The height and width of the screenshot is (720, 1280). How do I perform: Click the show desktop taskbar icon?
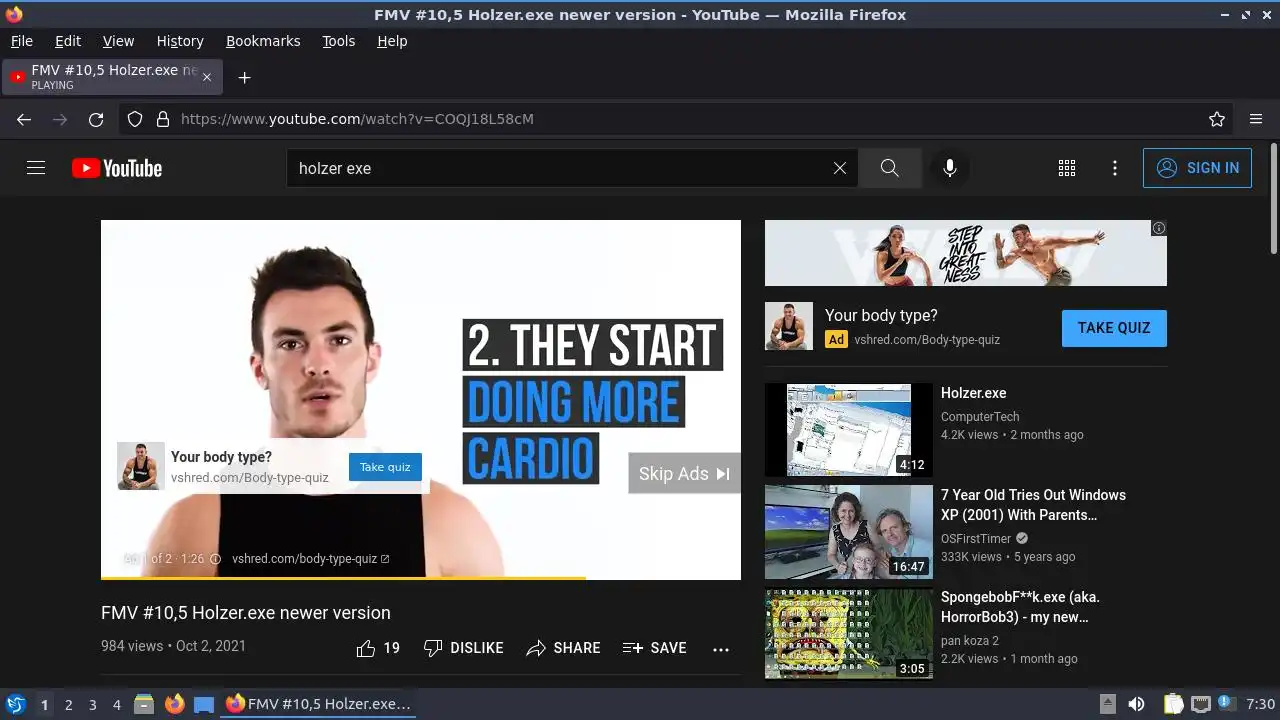(x=204, y=704)
